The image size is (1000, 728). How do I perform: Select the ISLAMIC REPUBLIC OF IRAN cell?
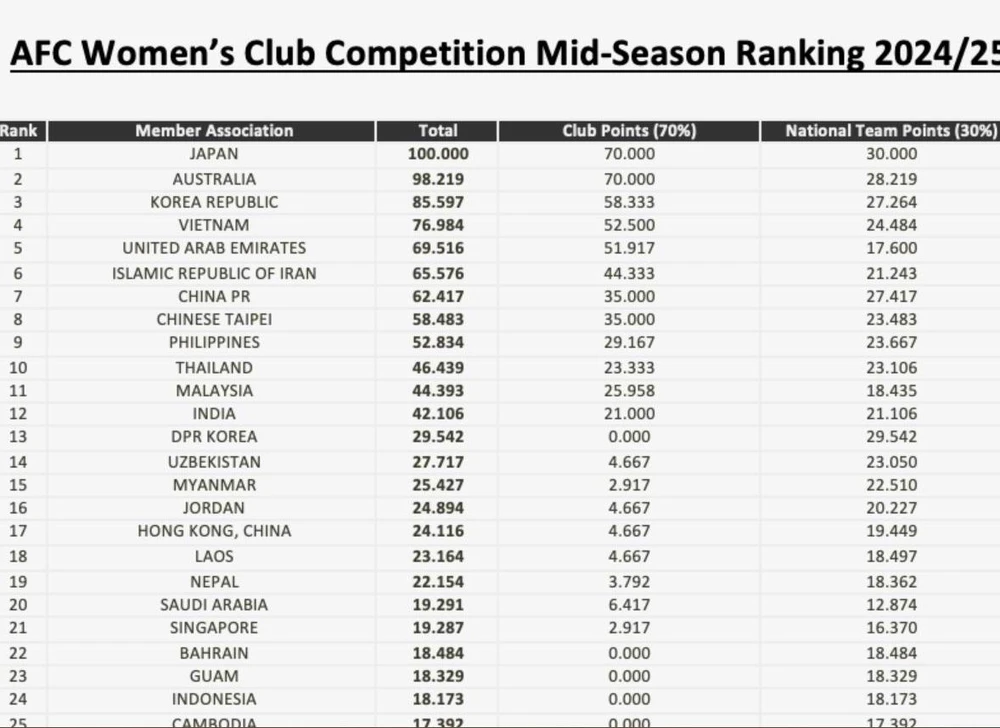coord(214,273)
